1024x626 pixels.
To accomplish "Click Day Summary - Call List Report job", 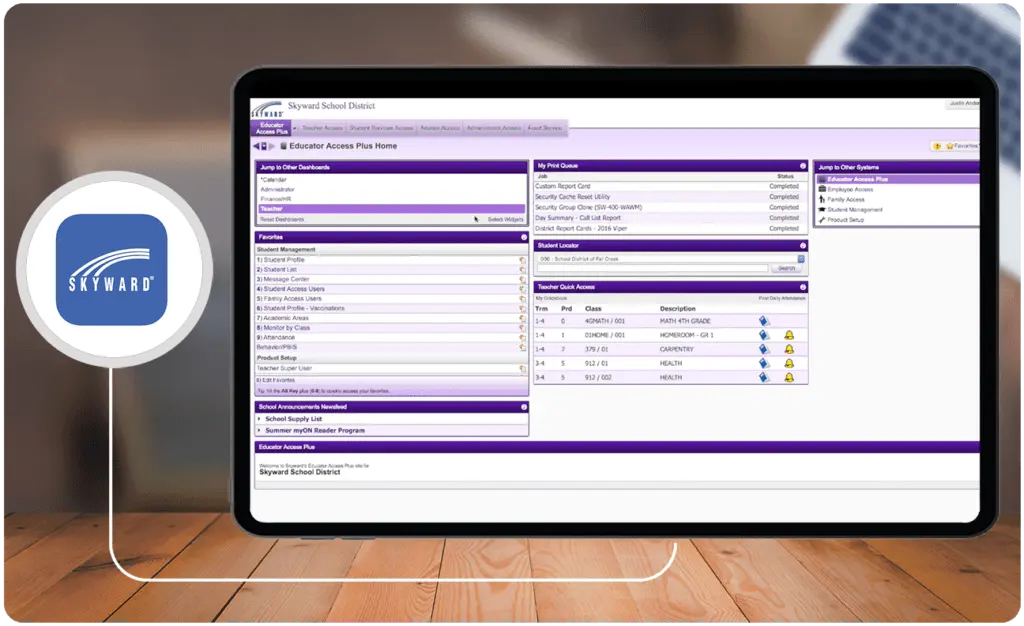I will (x=578, y=218).
